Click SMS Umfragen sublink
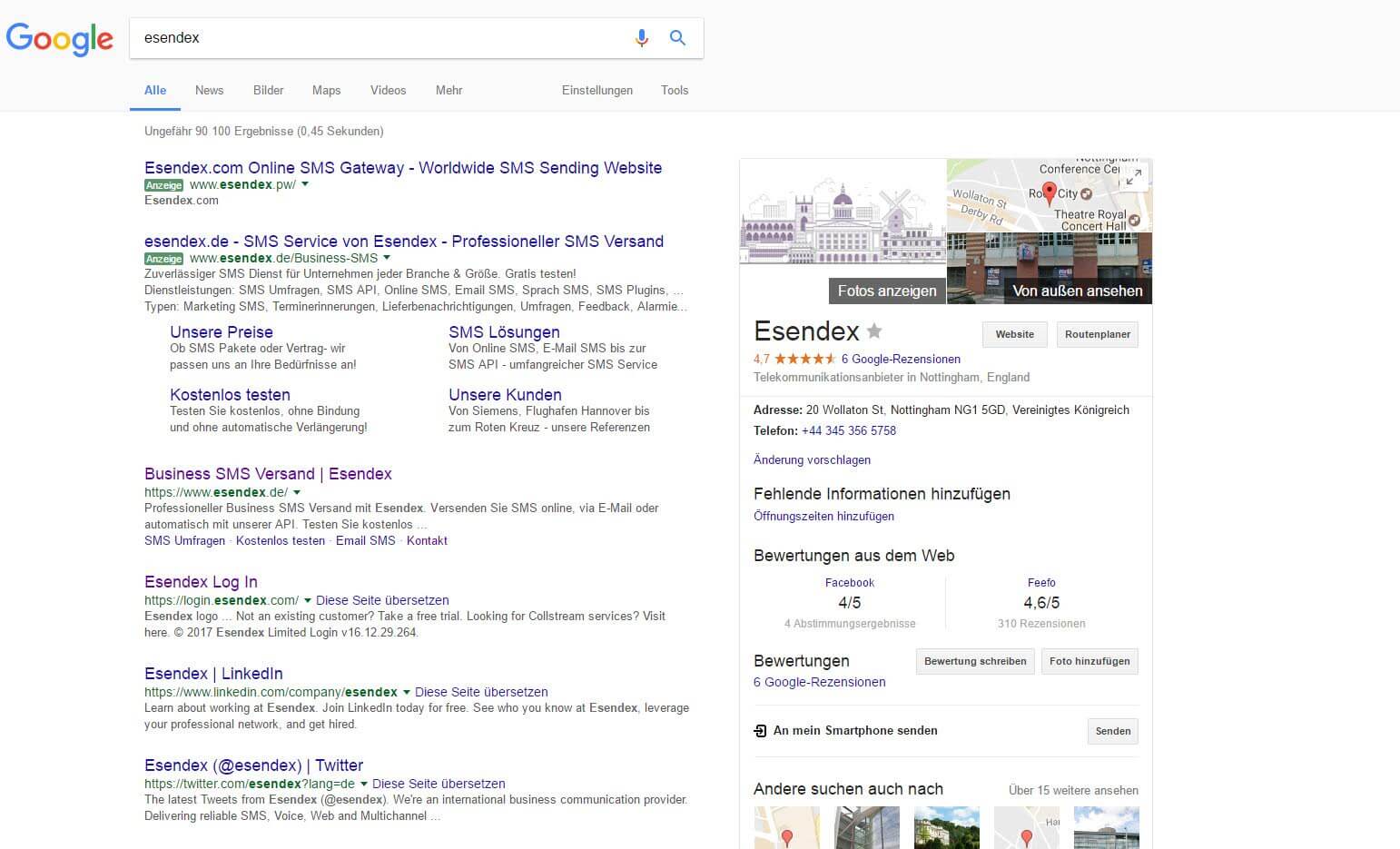The height and width of the screenshot is (849, 1400). click(184, 540)
